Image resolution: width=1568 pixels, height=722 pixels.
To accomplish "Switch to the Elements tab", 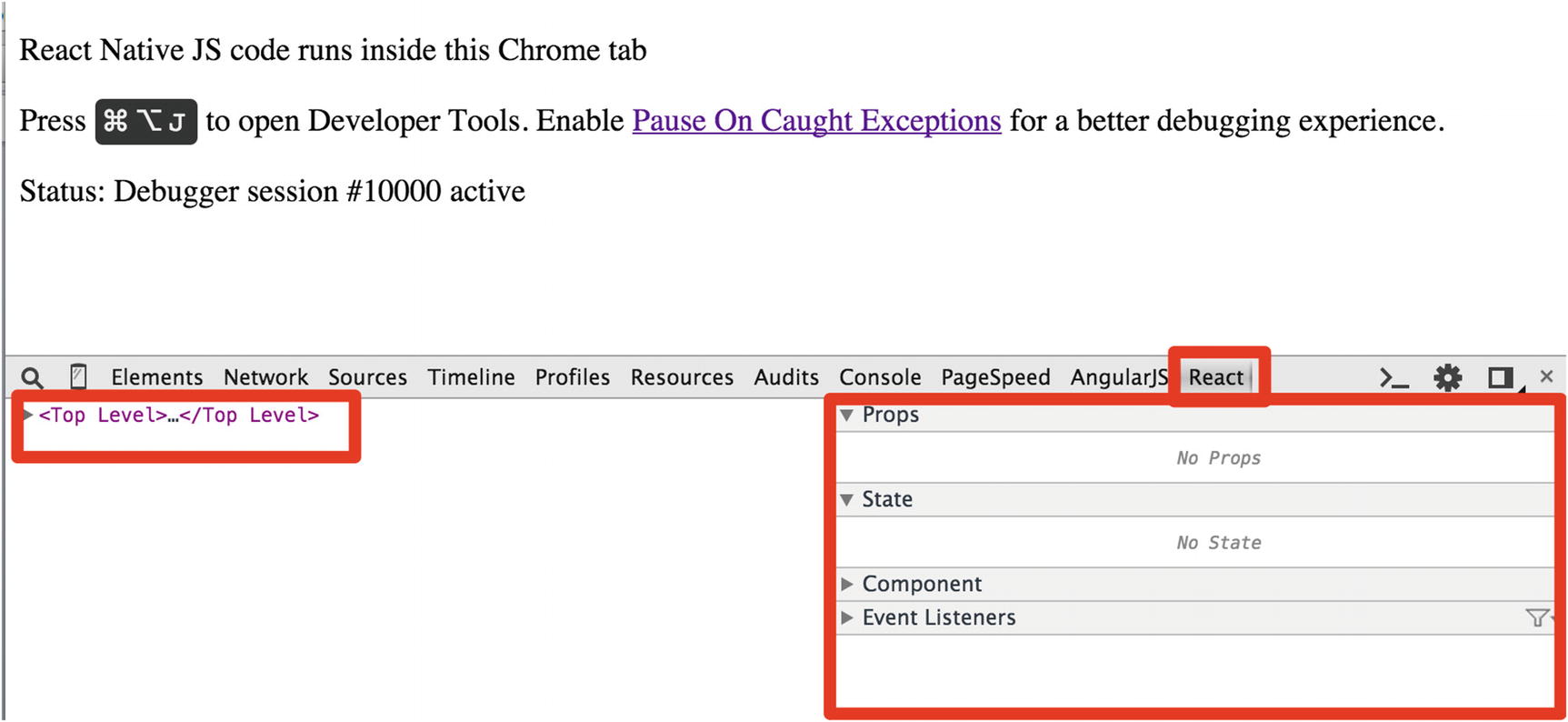I will pyautogui.click(x=156, y=377).
